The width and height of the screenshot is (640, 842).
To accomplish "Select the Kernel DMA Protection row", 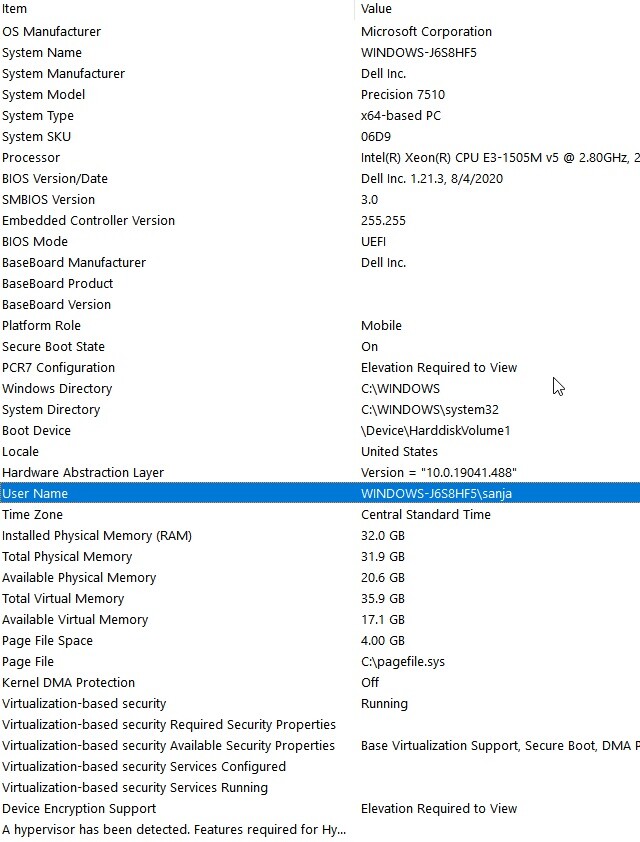I will pos(320,683).
